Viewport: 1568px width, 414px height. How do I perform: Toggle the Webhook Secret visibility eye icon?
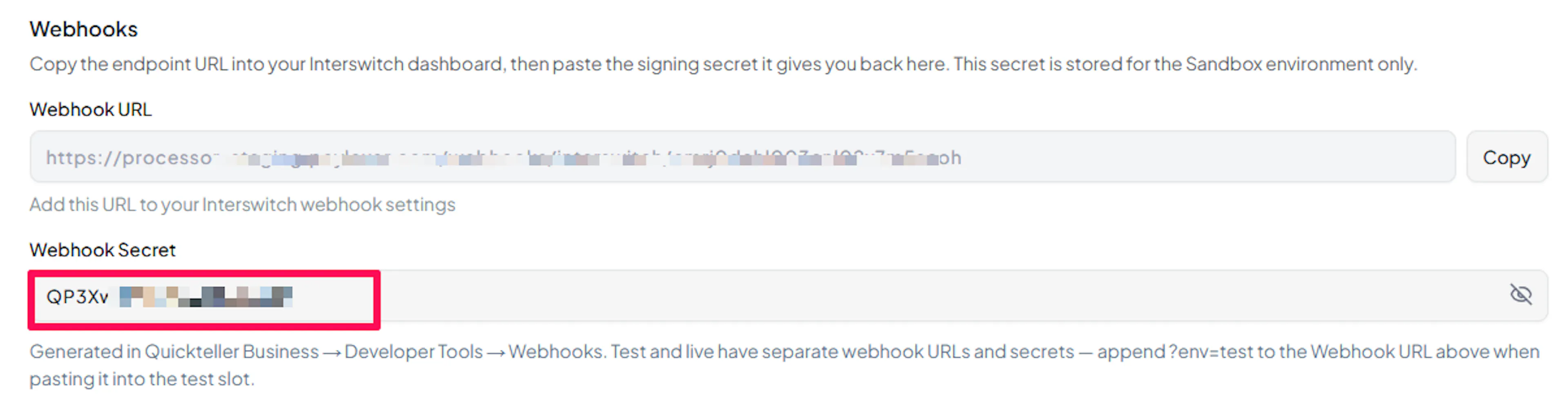[x=1521, y=295]
